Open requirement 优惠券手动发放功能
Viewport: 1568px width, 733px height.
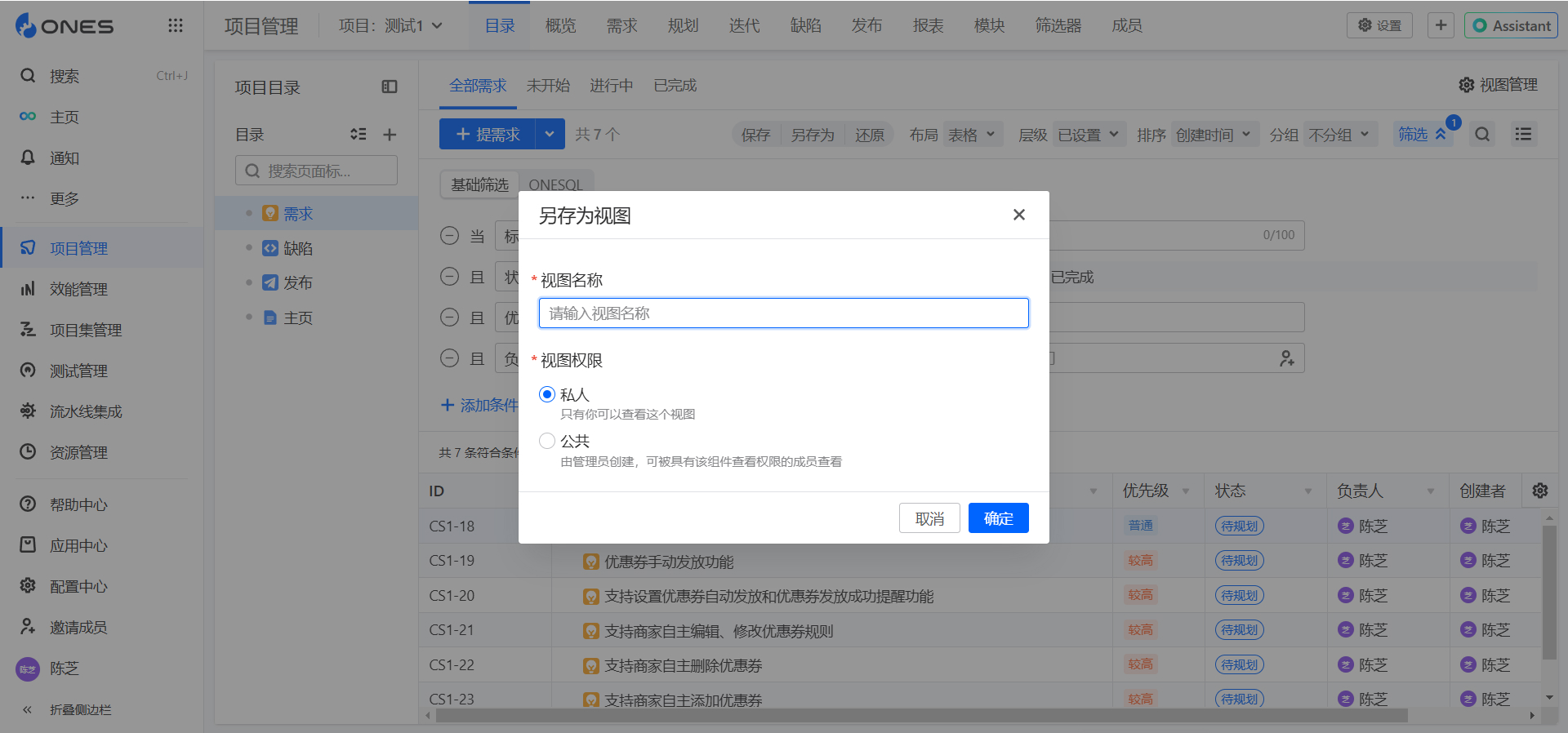[x=669, y=562]
